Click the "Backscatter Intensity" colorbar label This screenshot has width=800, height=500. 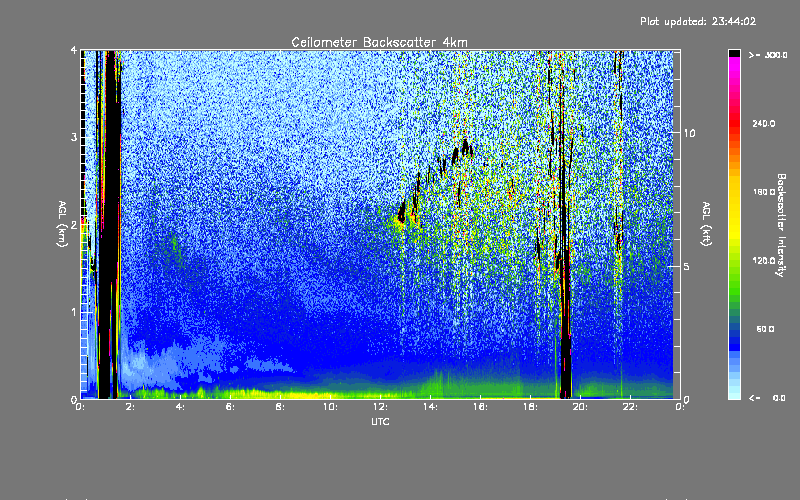pyautogui.click(x=781, y=225)
